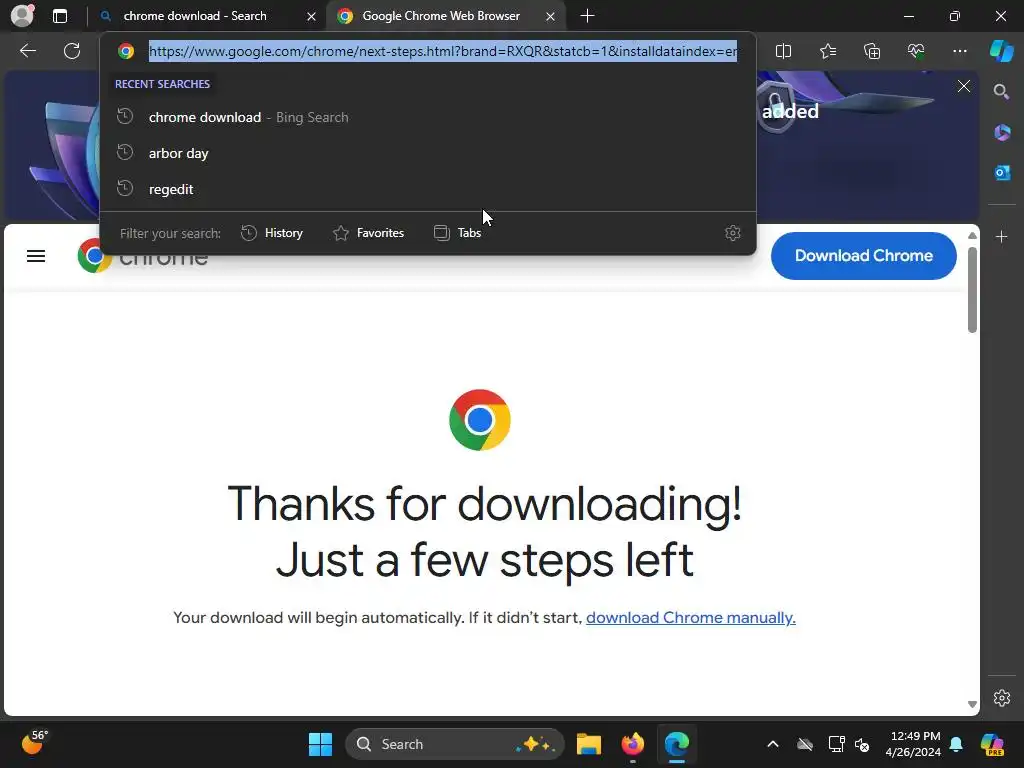Filter search suggestions by History
Viewport: 1024px width, 768px height.
click(x=272, y=233)
